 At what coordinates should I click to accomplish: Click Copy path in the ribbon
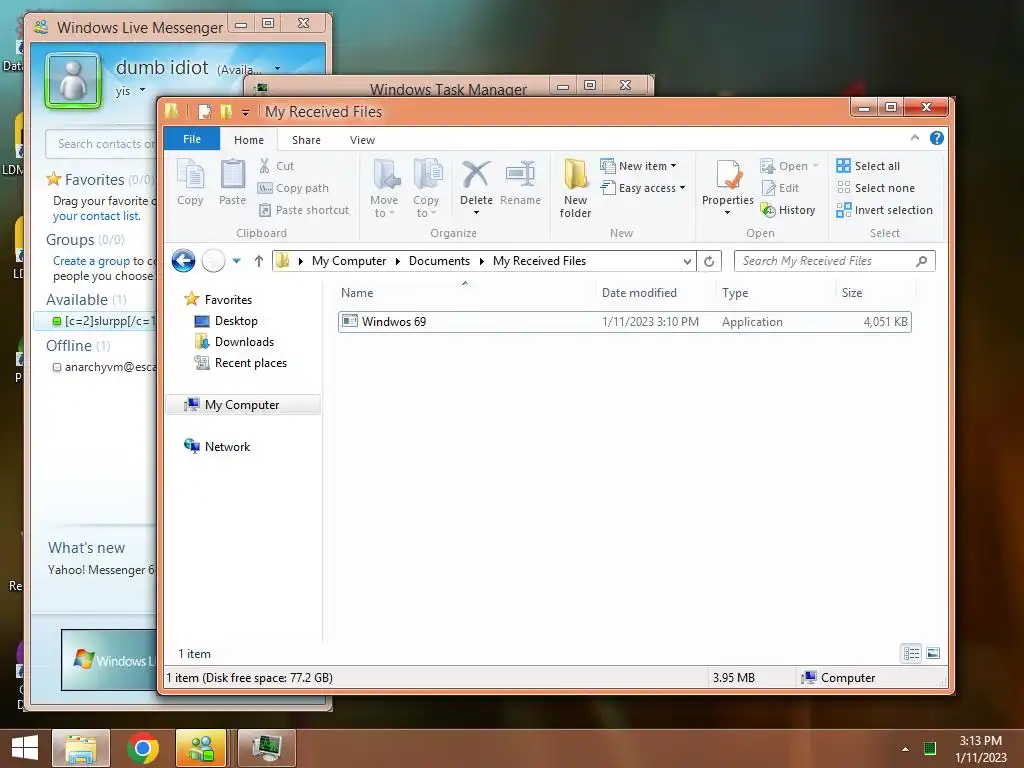tap(293, 188)
